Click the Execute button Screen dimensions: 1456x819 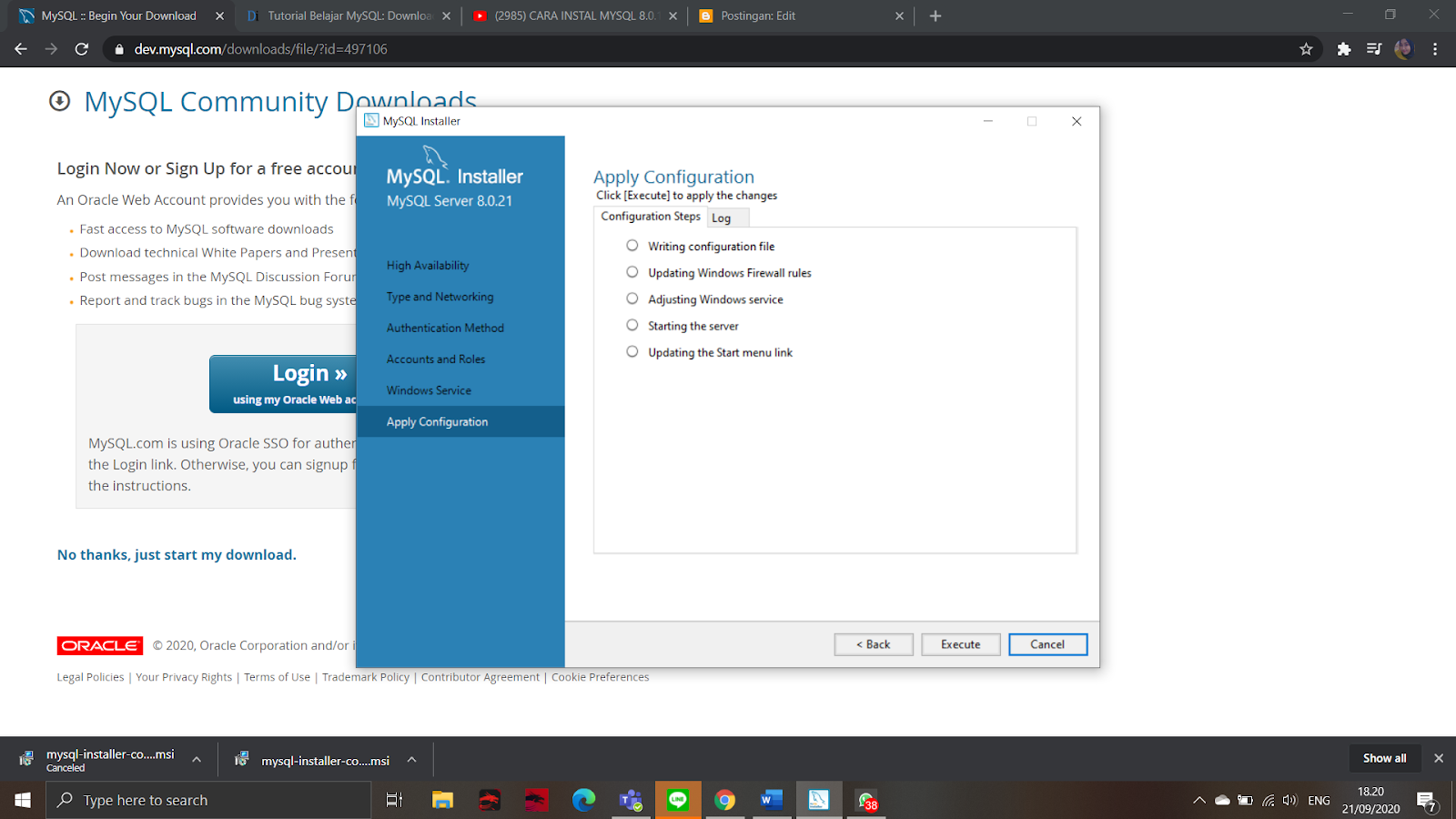961,644
